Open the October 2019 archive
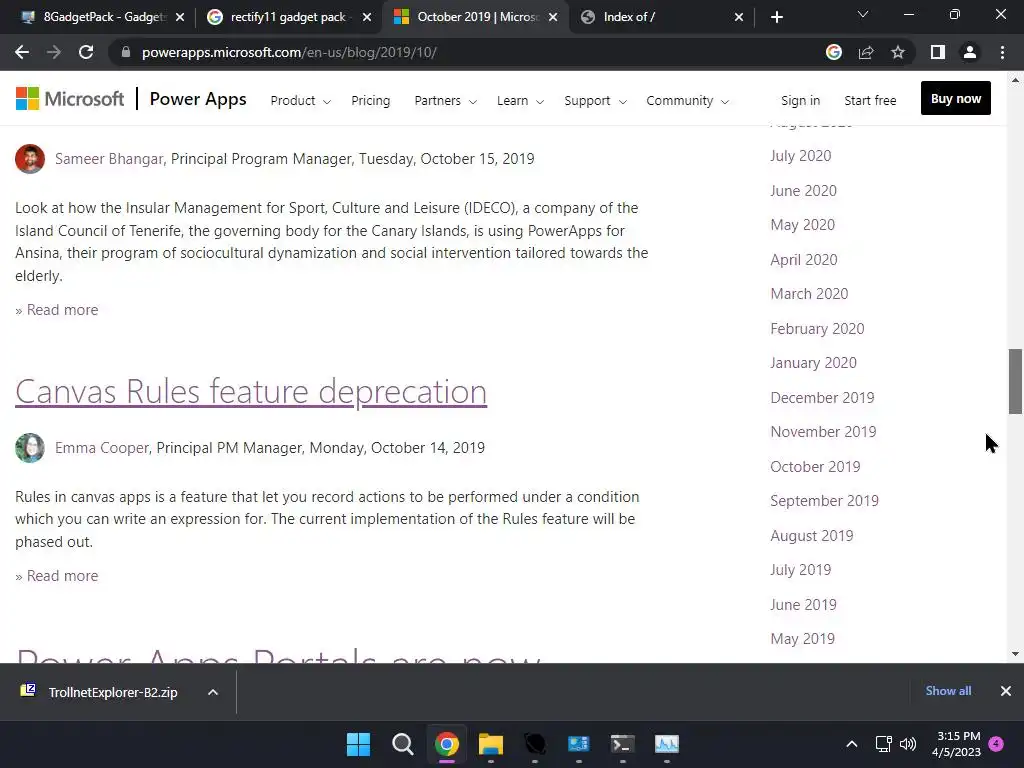 815,467
